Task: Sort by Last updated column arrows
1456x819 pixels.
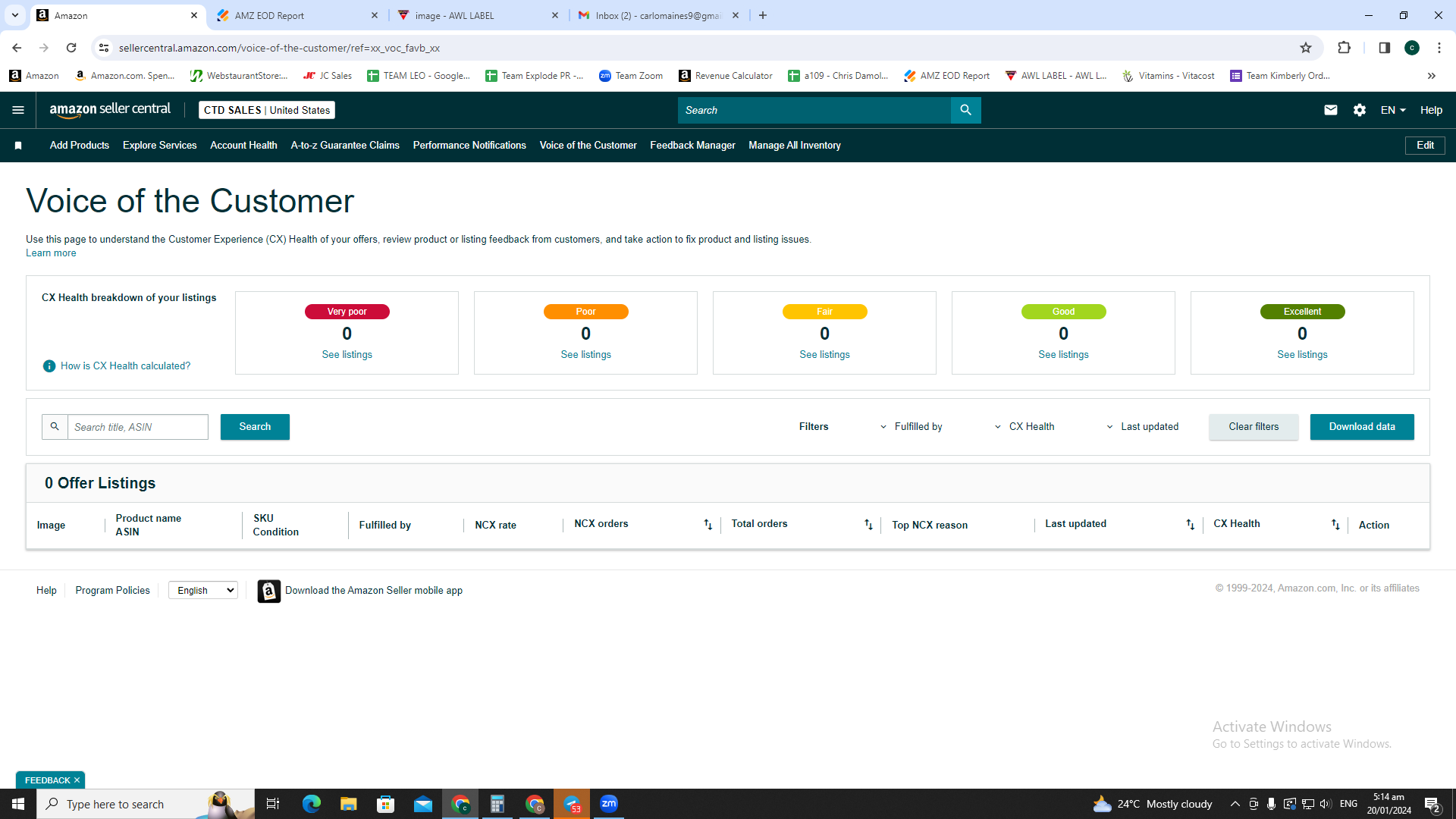Action: point(1190,525)
